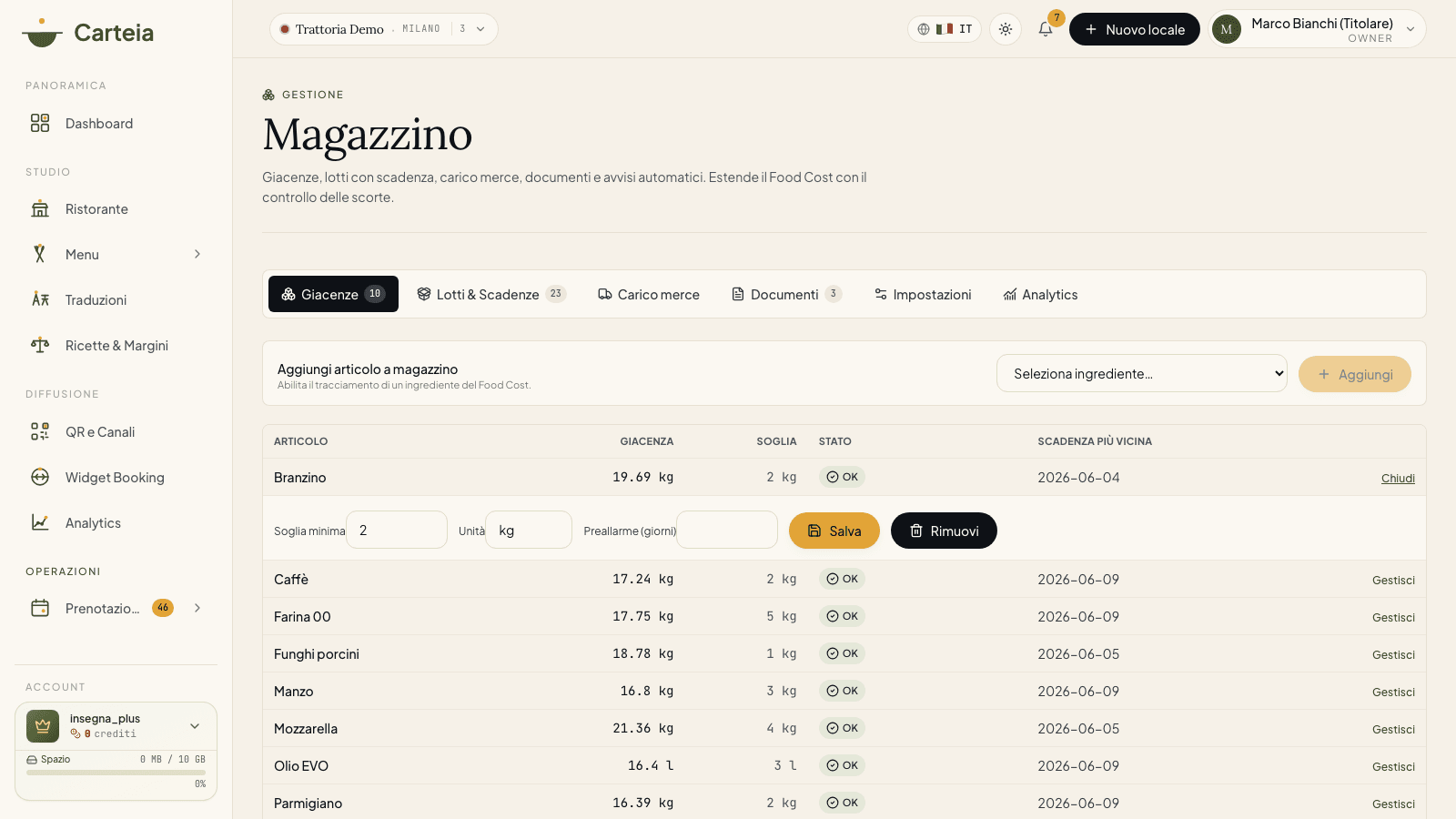Click Gestisci for Funghi porcini
This screenshot has height=819, width=1456.
click(x=1393, y=655)
